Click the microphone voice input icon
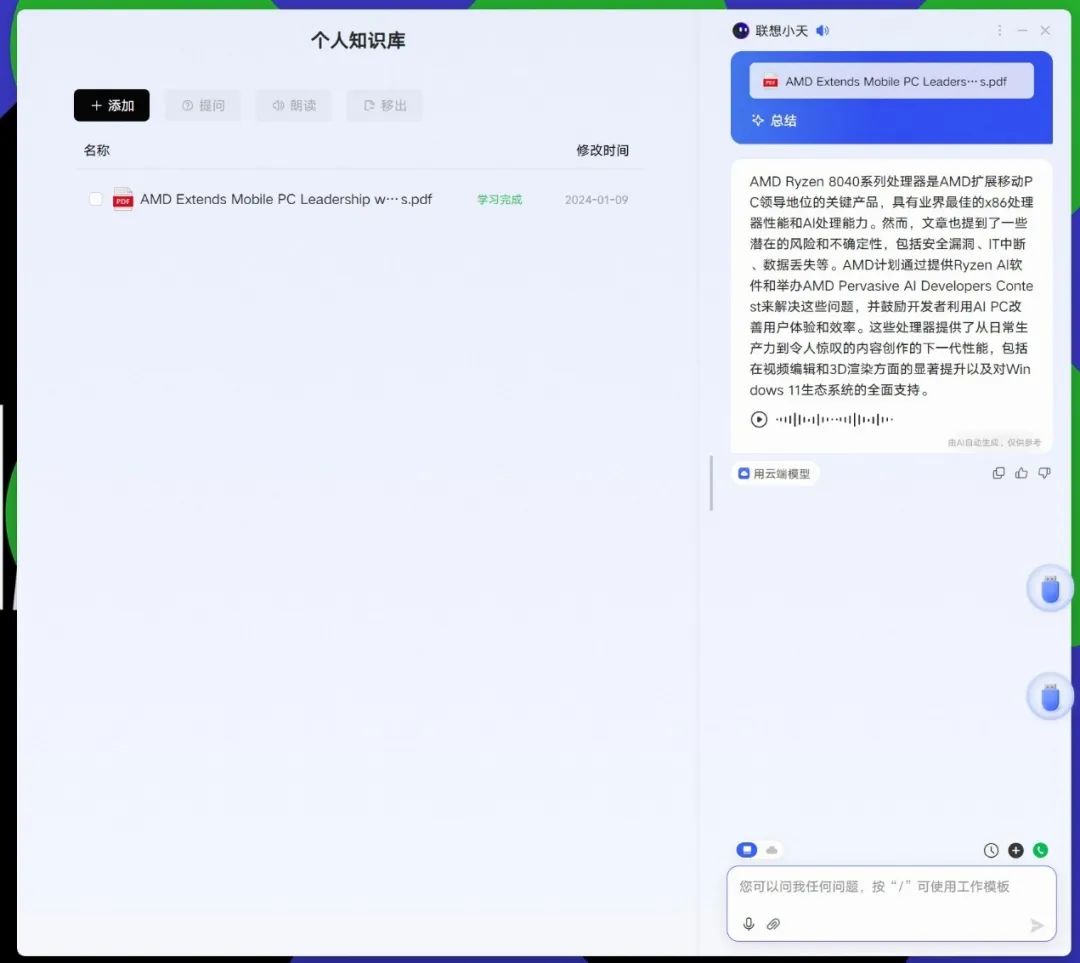Viewport: 1080px width, 963px height. coord(749,924)
